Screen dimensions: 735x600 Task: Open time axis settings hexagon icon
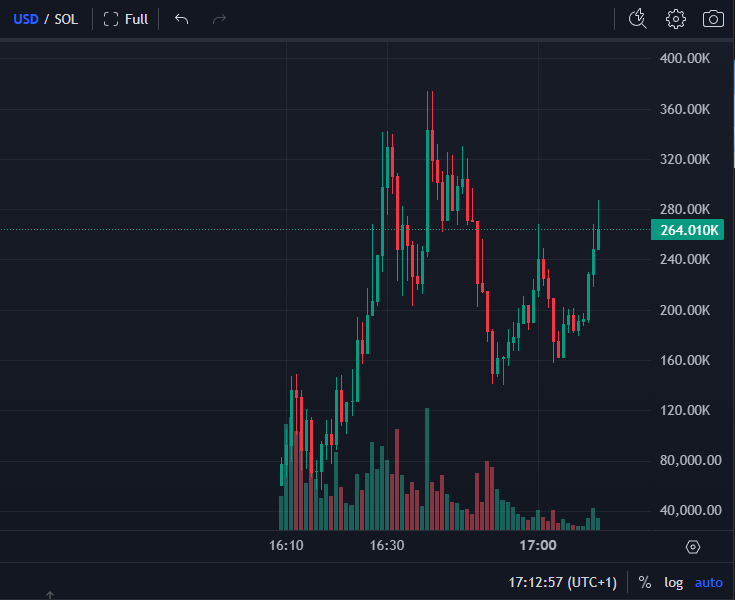pos(692,547)
